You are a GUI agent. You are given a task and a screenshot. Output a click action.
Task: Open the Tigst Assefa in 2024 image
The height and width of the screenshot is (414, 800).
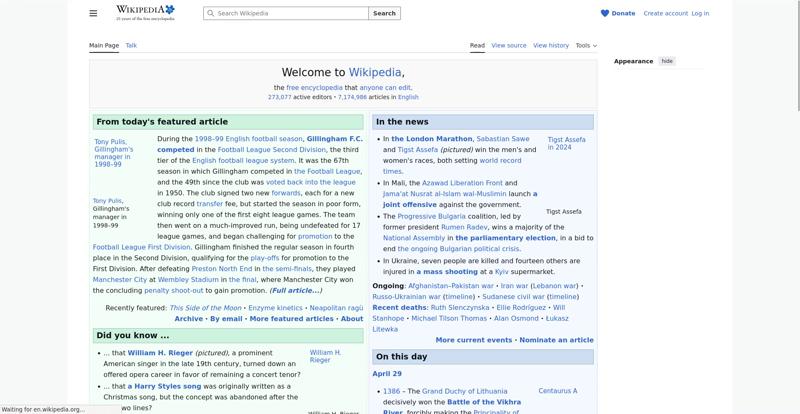click(566, 143)
